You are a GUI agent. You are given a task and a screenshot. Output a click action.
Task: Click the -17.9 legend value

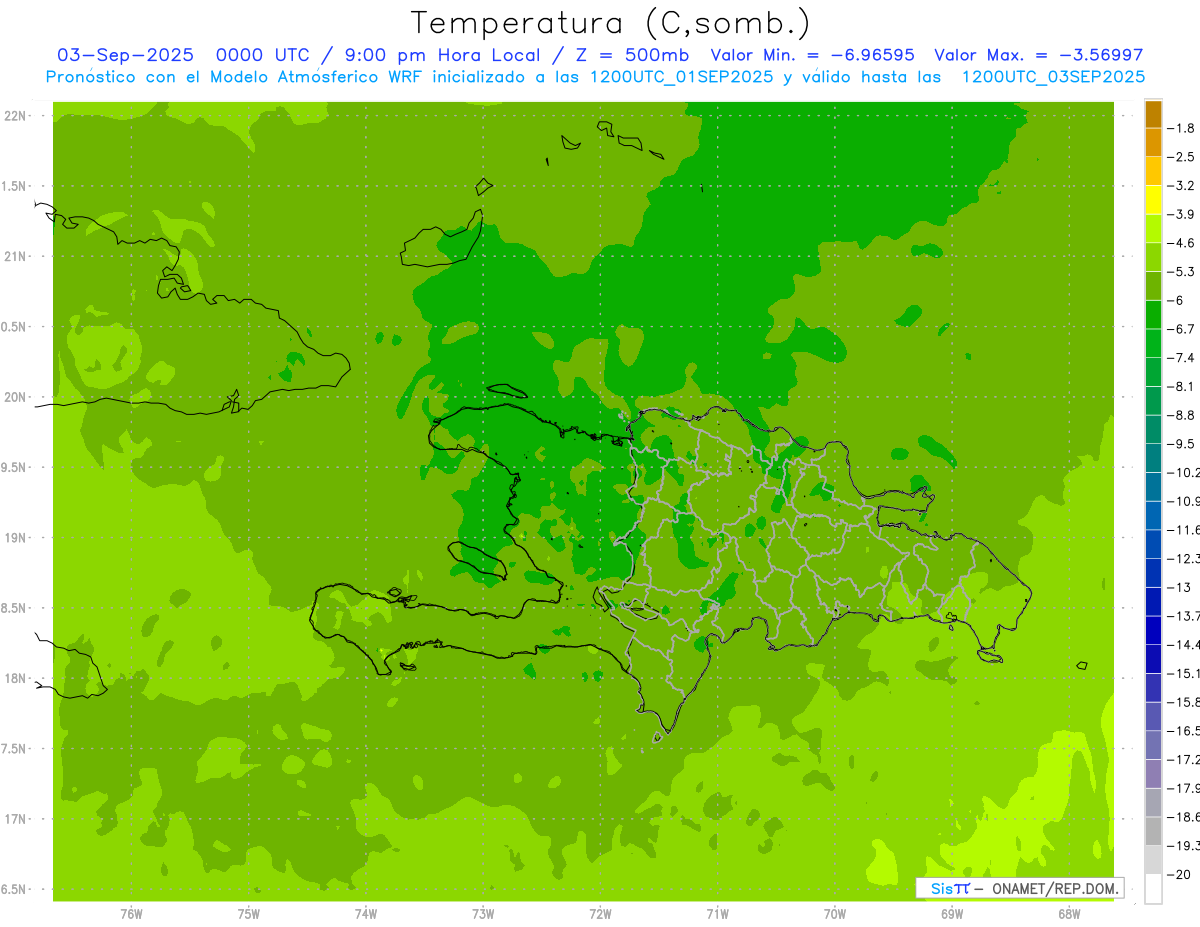(1184, 788)
